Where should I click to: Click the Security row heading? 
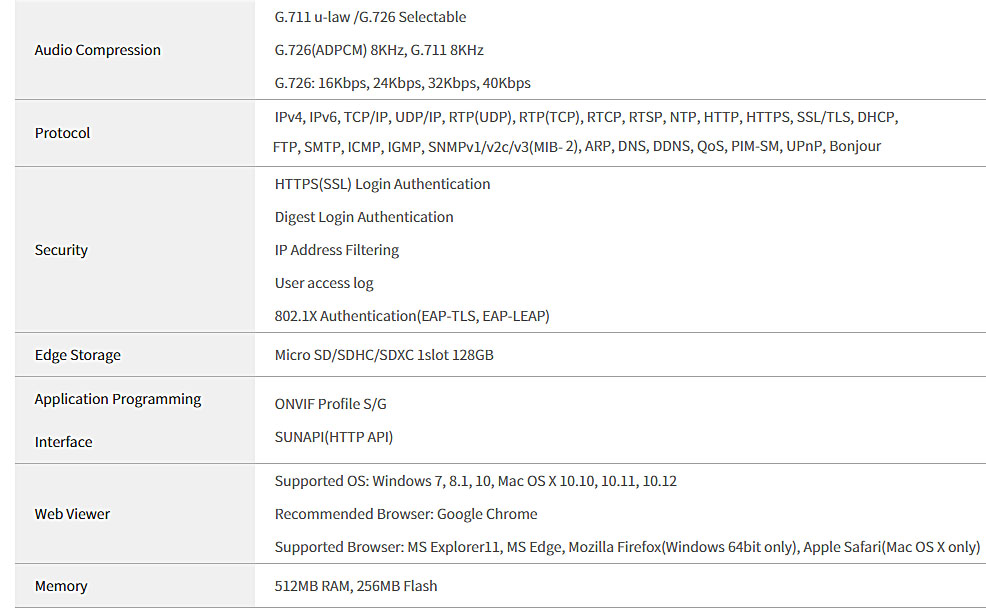coord(61,250)
